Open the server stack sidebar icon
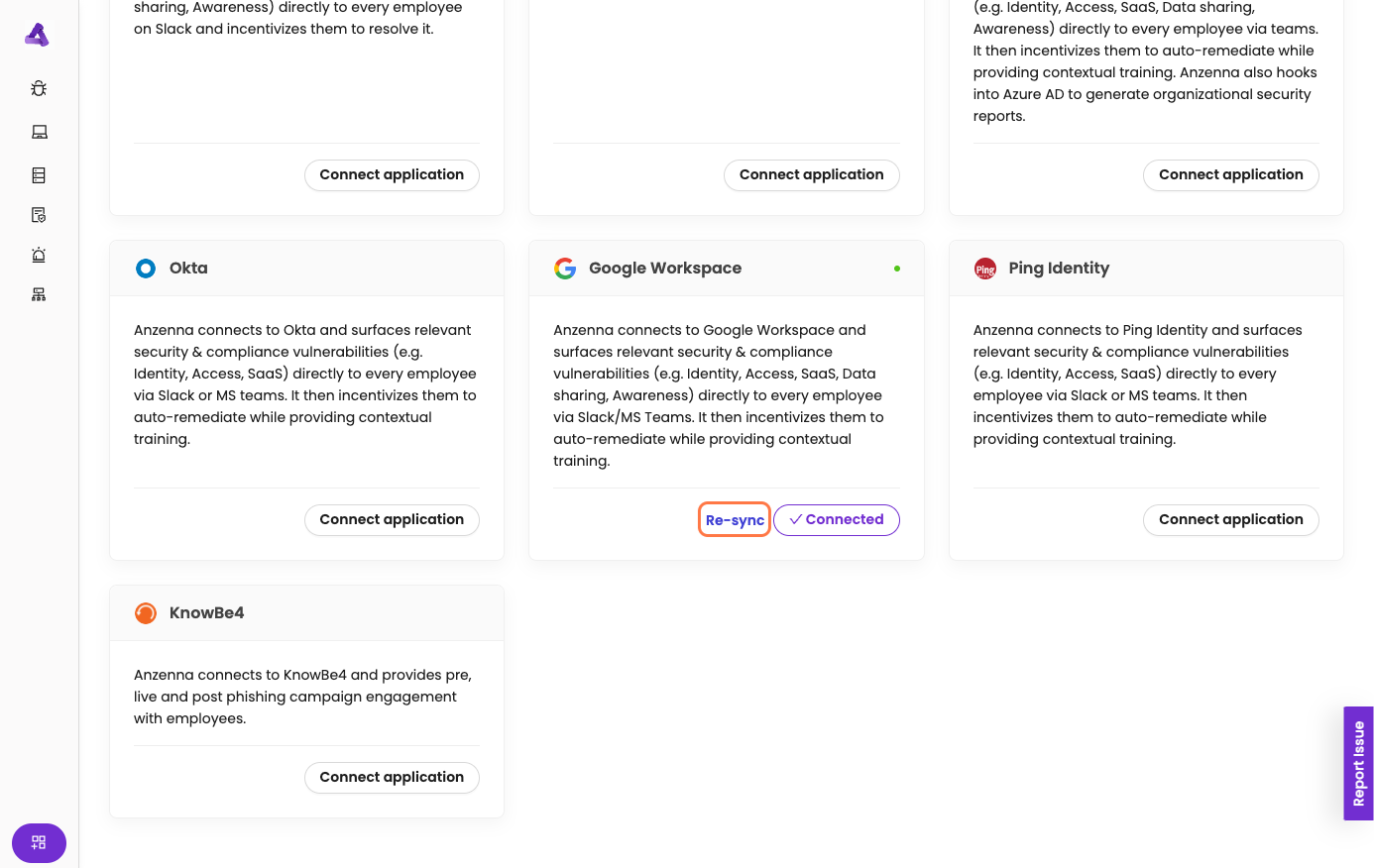 click(39, 175)
